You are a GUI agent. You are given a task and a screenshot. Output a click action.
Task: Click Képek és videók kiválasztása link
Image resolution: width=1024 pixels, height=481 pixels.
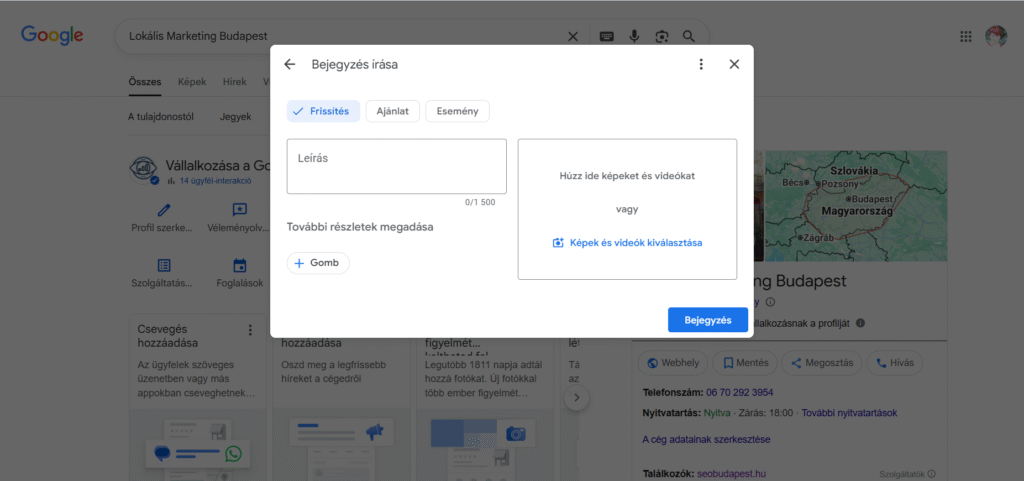click(628, 243)
